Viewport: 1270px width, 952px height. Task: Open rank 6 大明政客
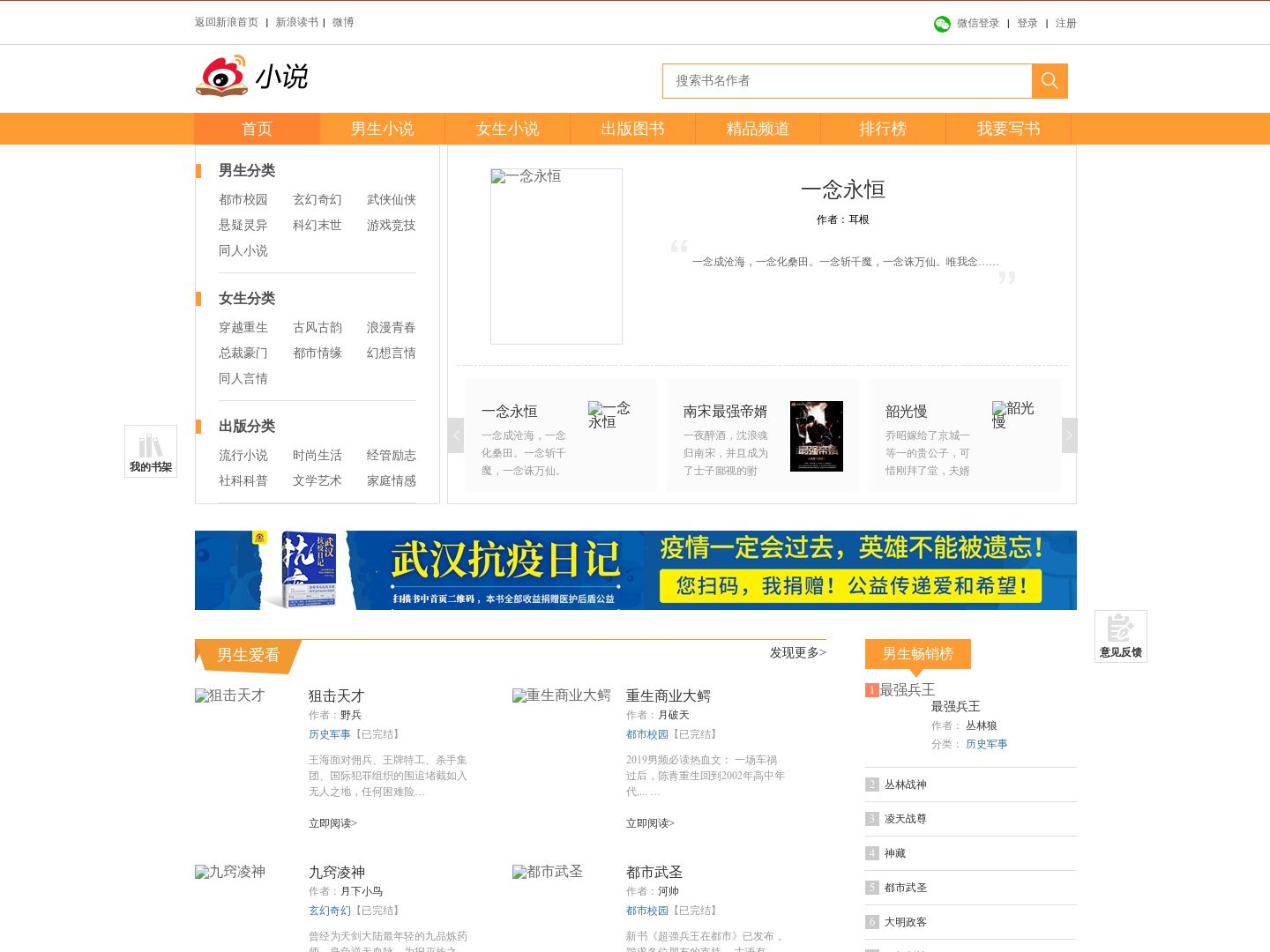tap(906, 922)
